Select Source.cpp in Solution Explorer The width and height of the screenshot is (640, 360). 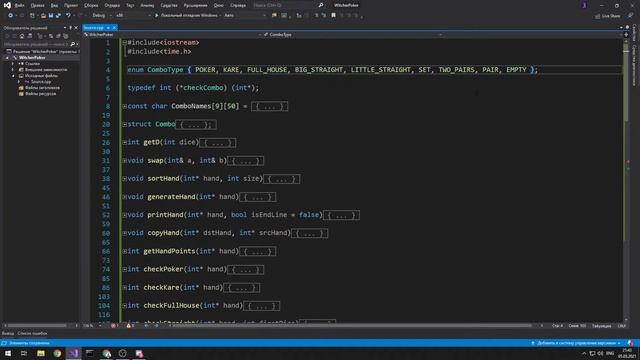[41, 82]
